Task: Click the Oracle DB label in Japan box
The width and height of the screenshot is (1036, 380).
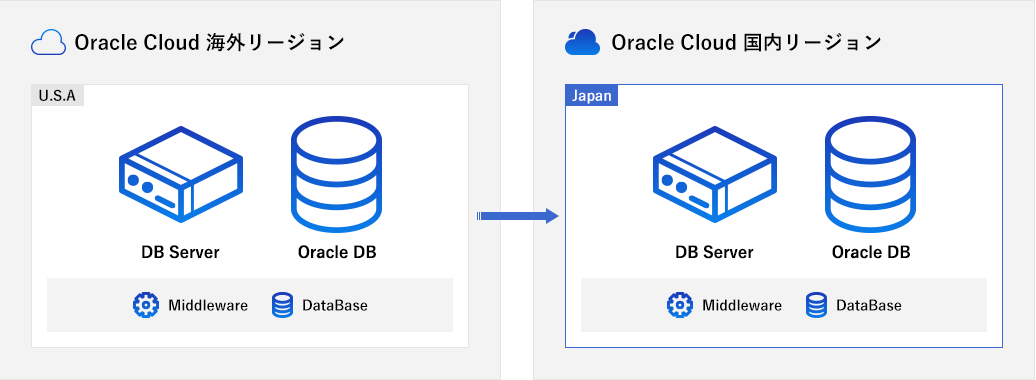Action: [871, 252]
